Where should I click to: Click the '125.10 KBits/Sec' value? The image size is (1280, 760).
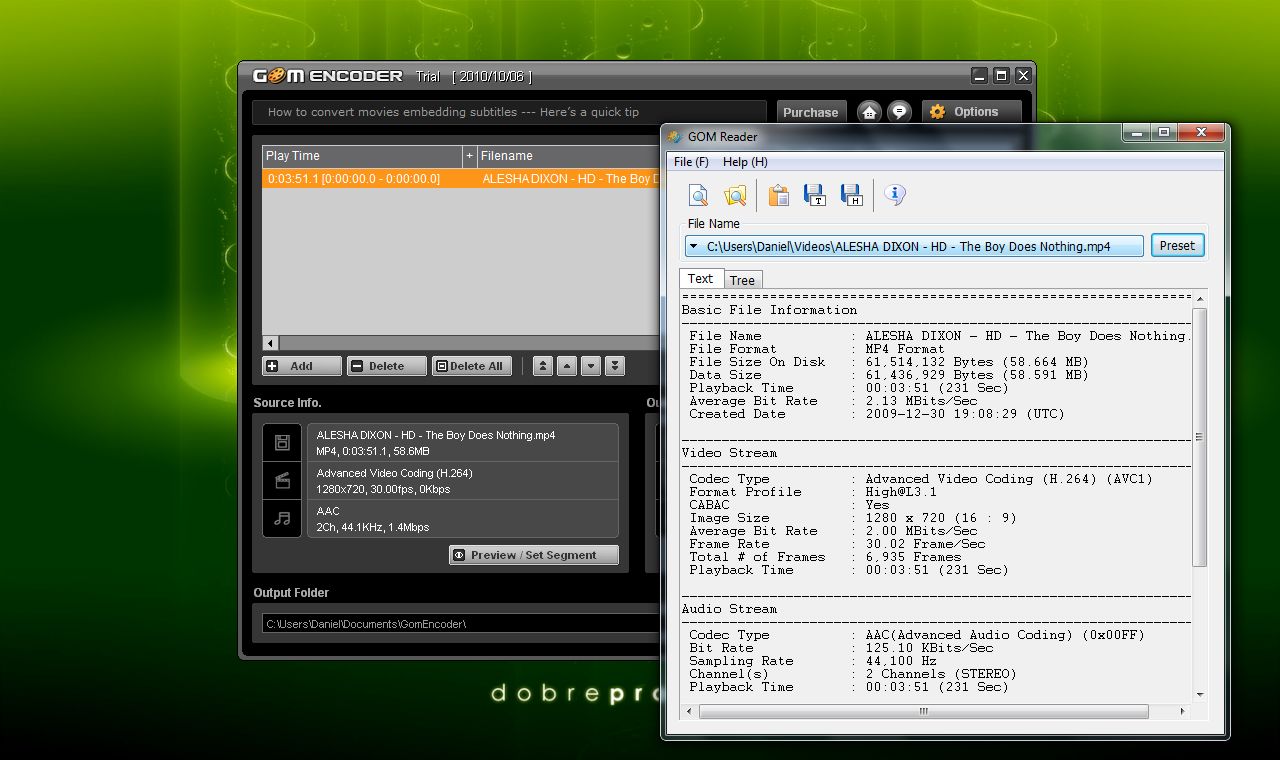[929, 648]
